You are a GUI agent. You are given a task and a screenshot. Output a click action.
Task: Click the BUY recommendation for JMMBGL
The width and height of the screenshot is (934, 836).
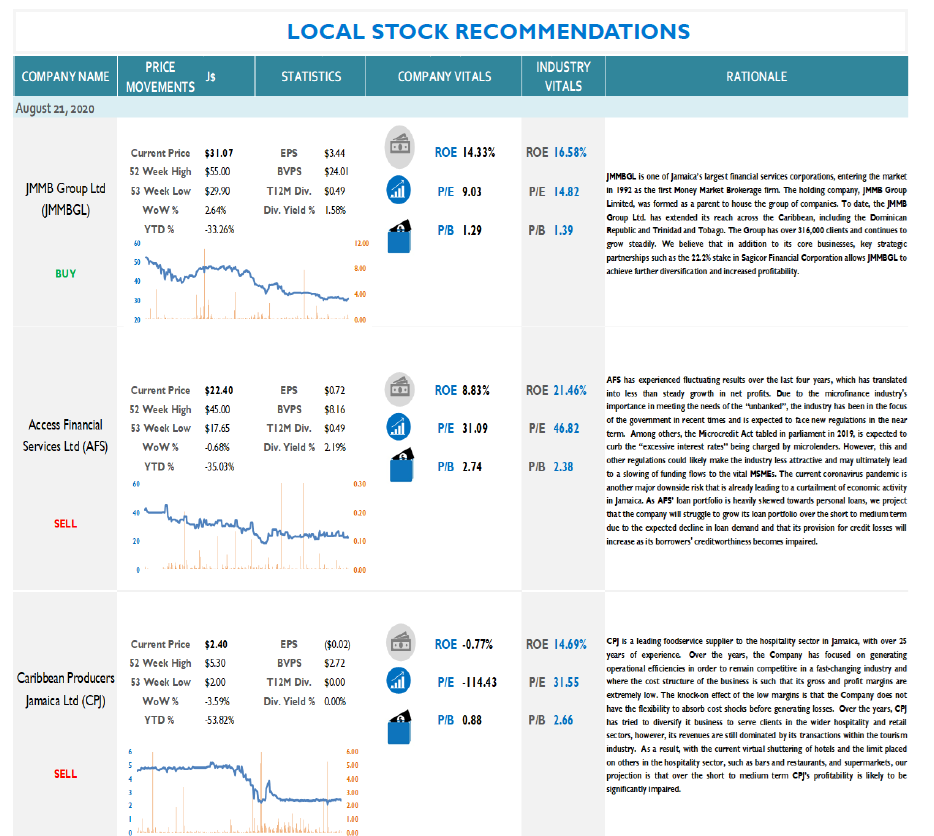pos(66,274)
